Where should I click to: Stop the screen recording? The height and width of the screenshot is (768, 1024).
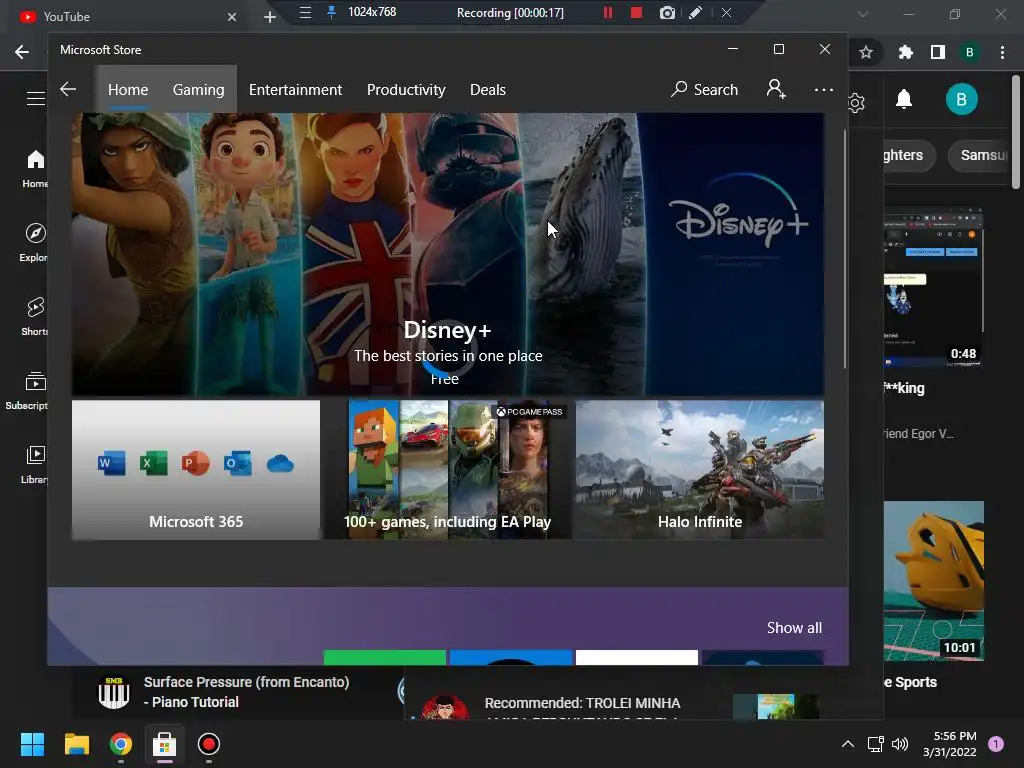636,12
